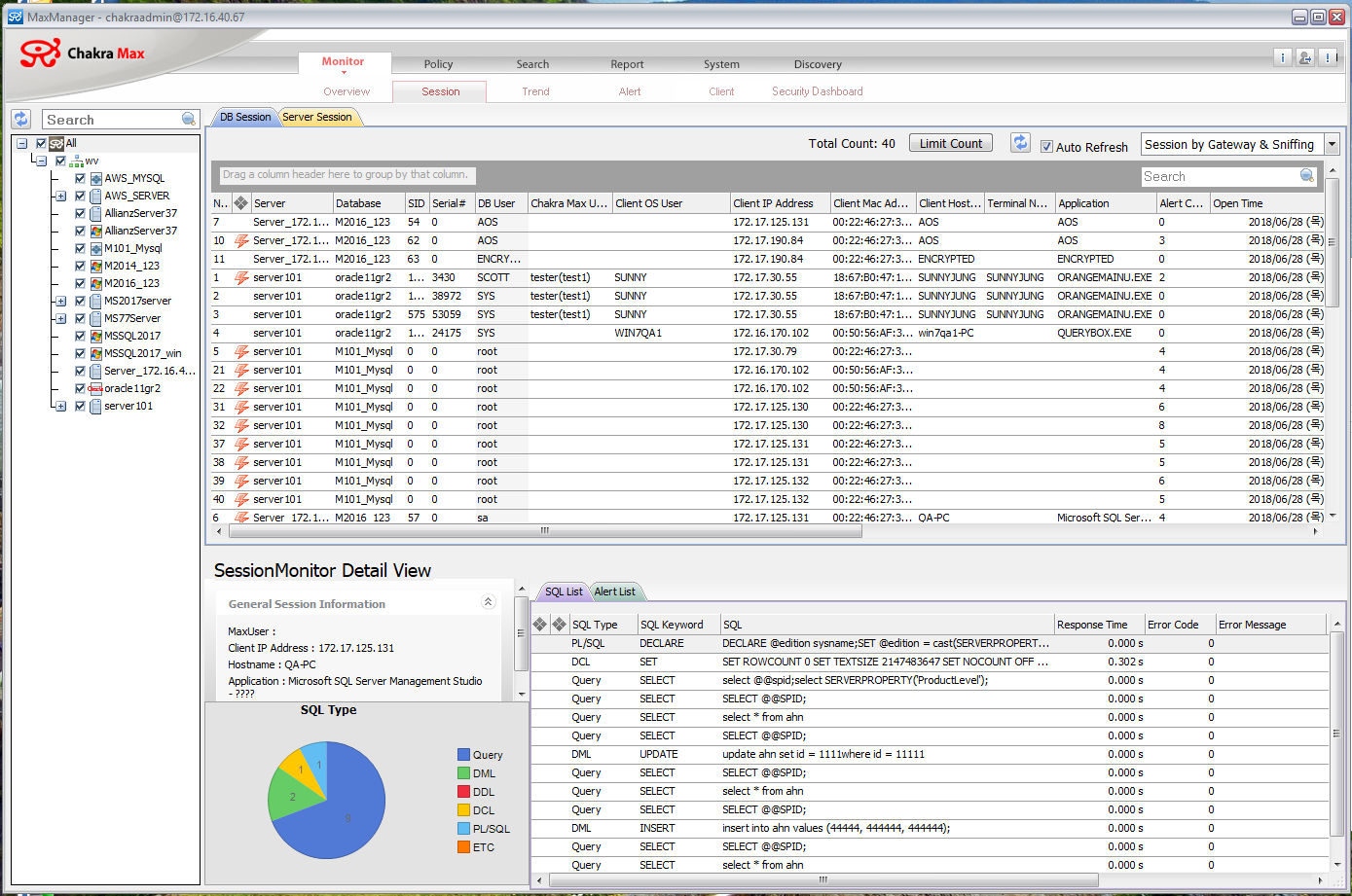This screenshot has width=1352, height=896.
Task: Uncheck the server101 checkbox
Action: click(81, 406)
